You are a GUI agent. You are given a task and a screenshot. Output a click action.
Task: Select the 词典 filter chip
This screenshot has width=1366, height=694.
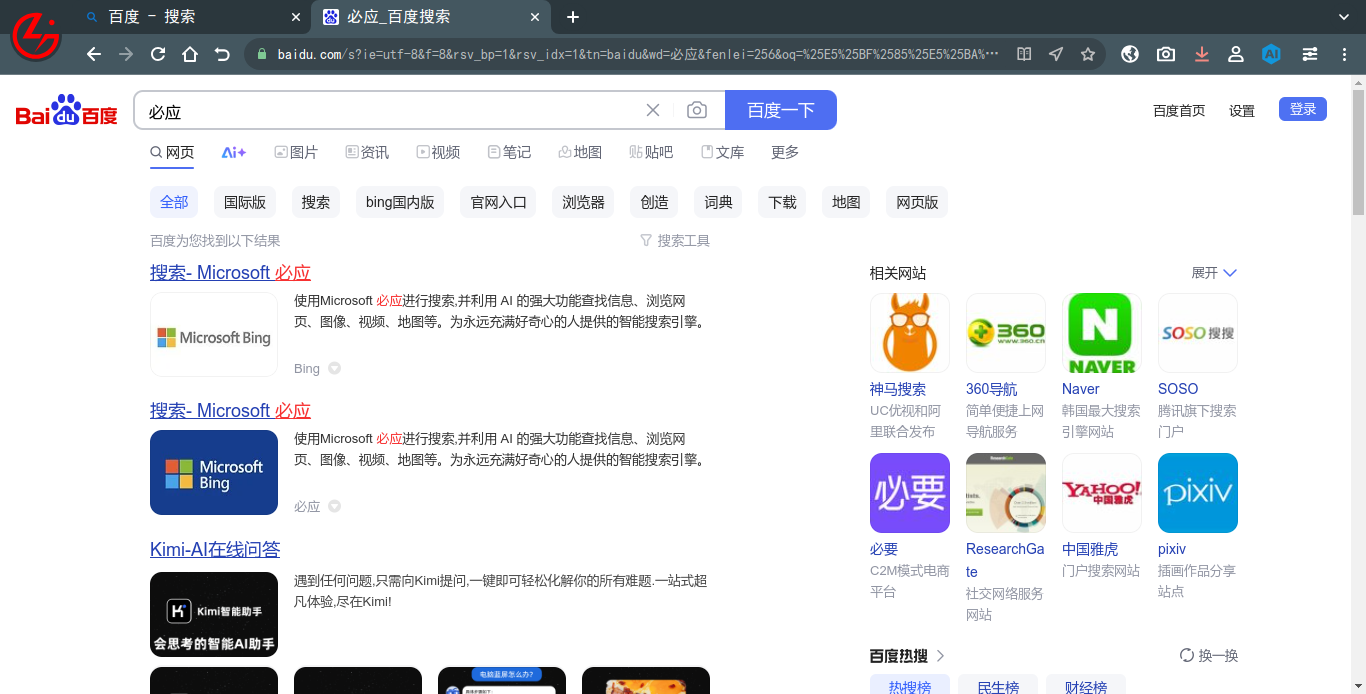pos(718,202)
